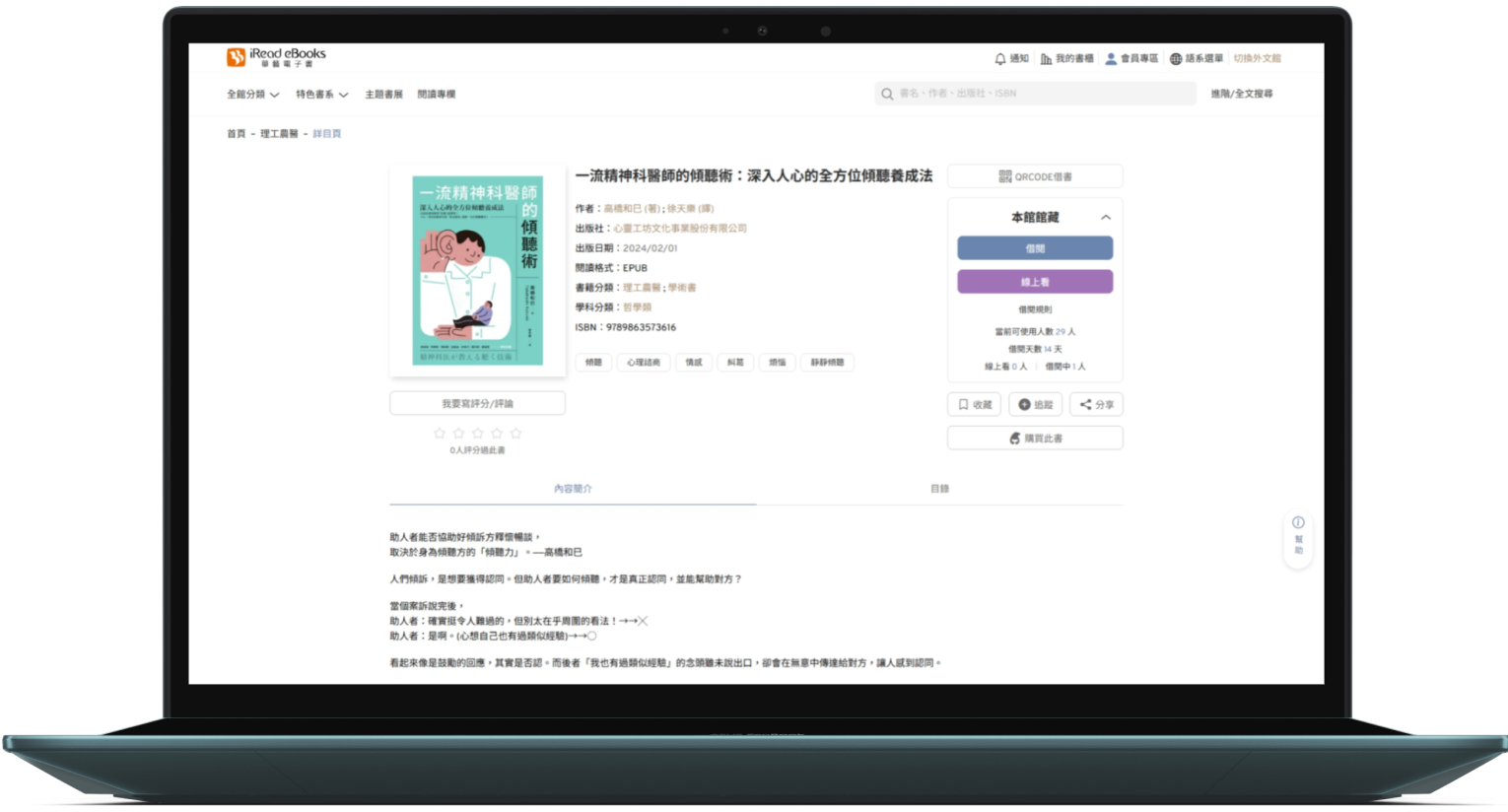Follow the book via 追蹤 plus icon
Screen dimensions: 1508x812
[x=1024, y=404]
